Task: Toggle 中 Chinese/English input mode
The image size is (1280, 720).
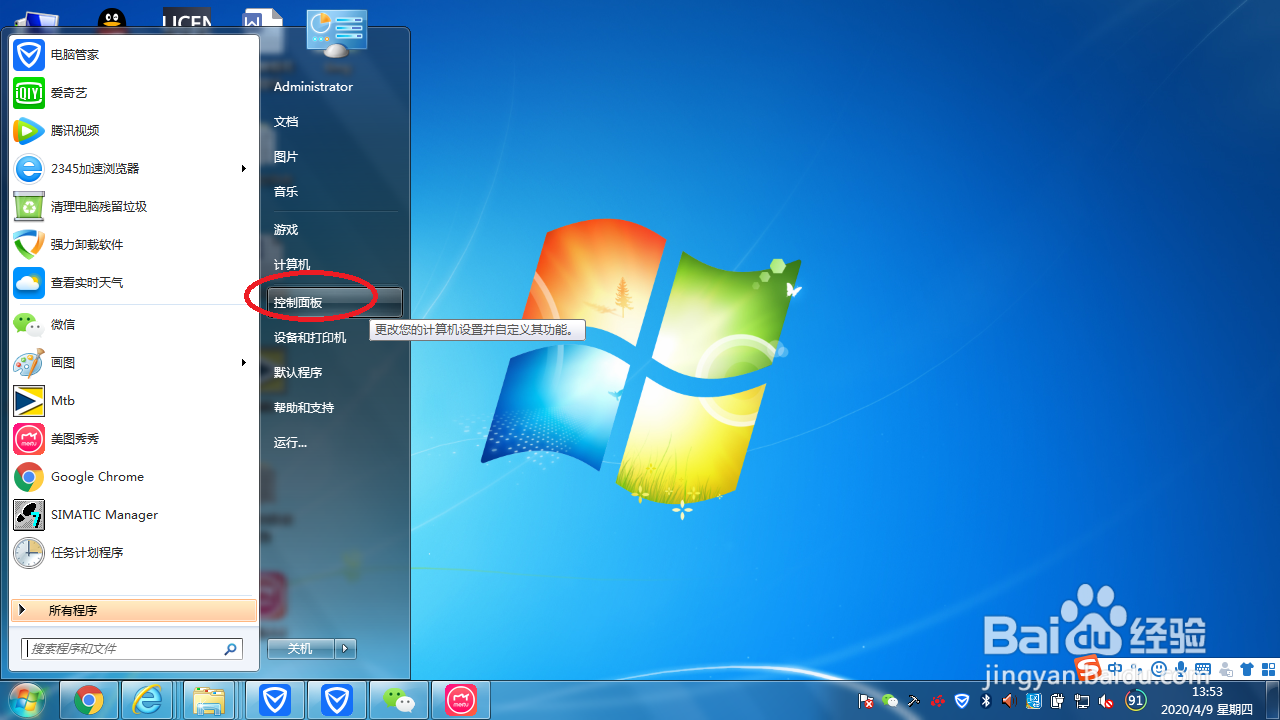Action: [x=1115, y=669]
